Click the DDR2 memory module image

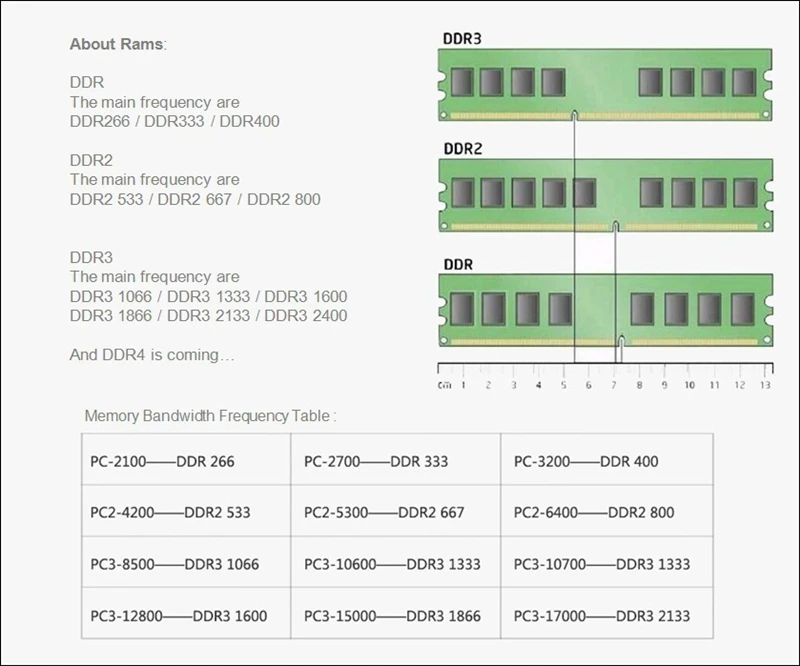click(x=606, y=195)
